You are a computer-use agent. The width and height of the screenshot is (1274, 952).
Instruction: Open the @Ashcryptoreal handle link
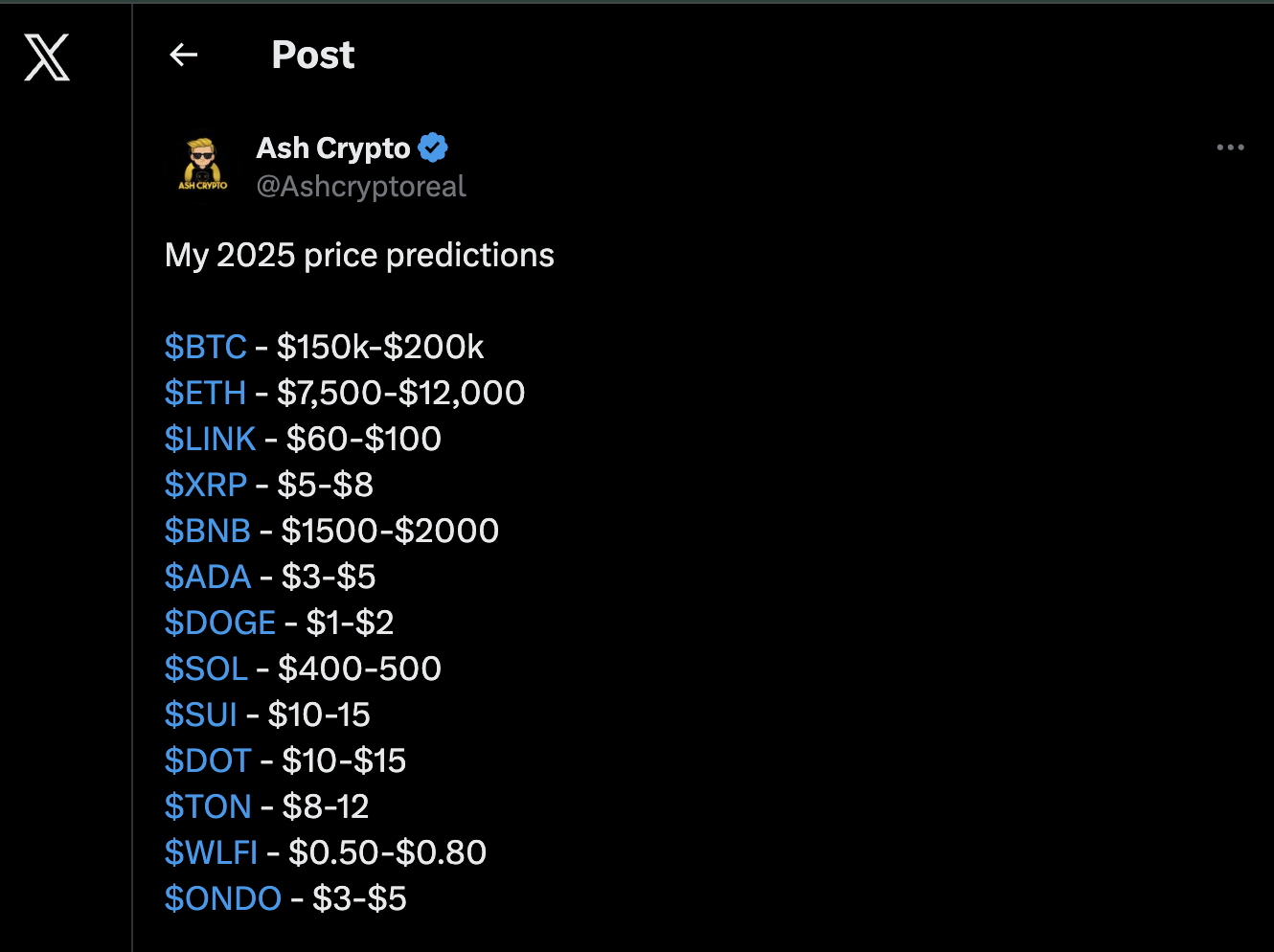click(x=361, y=186)
